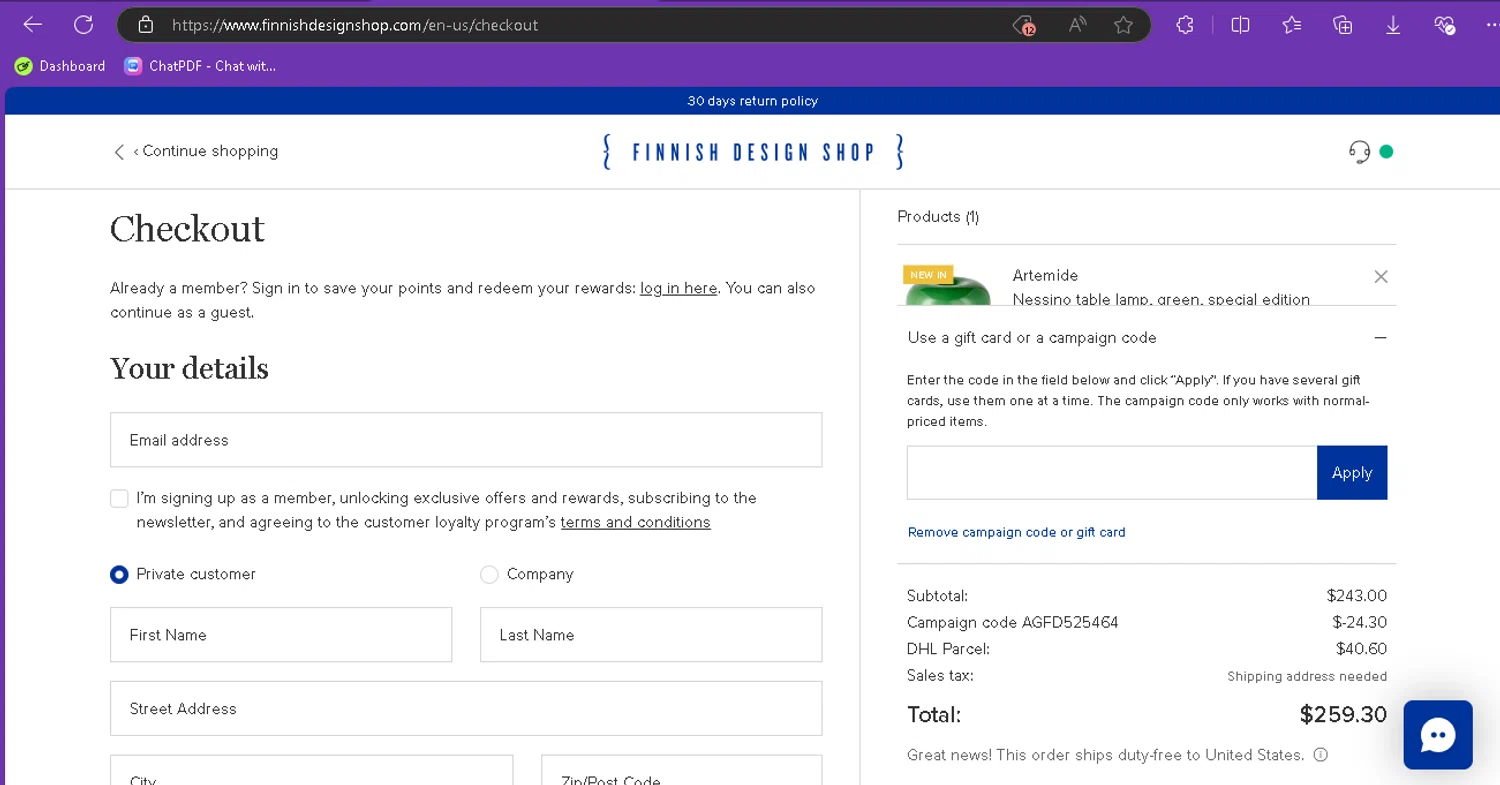Screen dimensions: 1500x785
Task: Click the 'log in here' link
Action: click(x=678, y=288)
